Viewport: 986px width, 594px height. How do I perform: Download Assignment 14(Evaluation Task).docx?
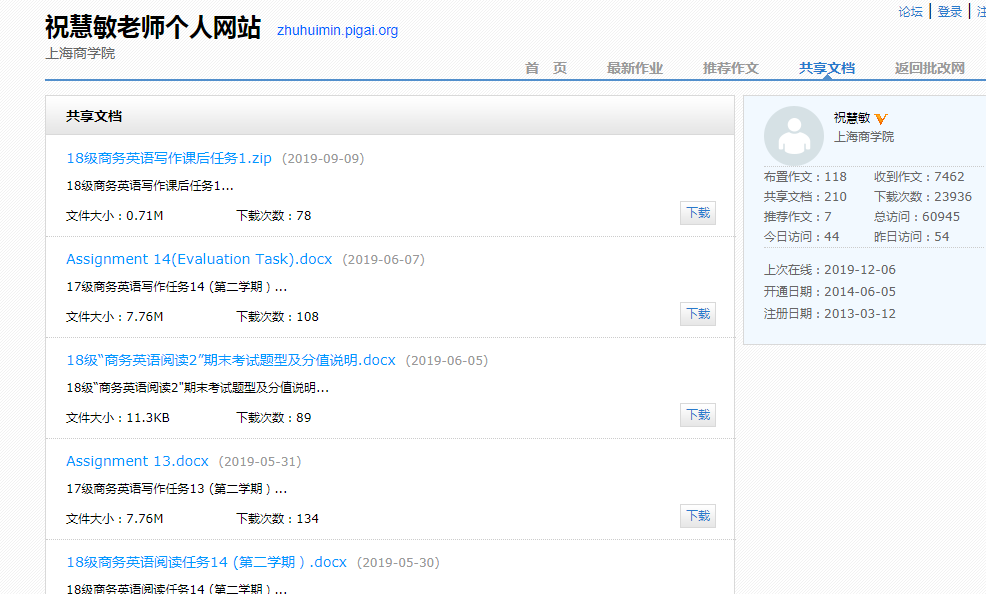[698, 314]
